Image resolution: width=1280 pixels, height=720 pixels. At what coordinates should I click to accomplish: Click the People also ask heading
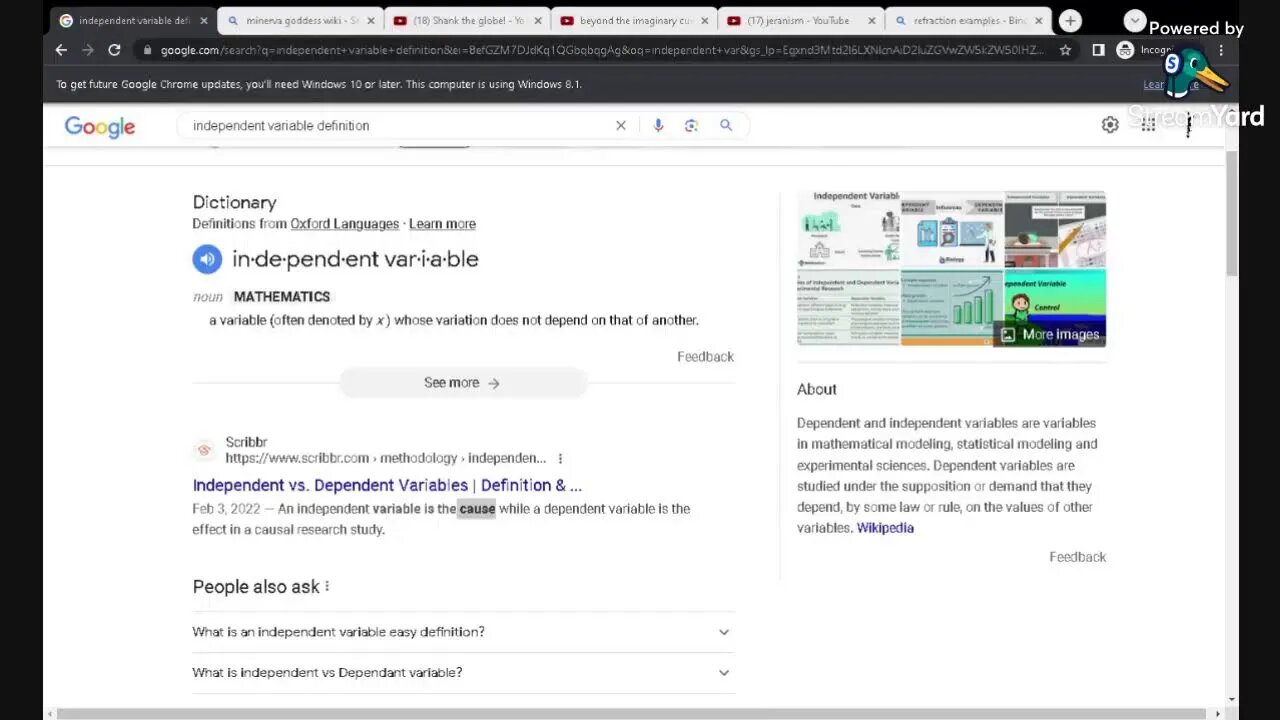(256, 587)
